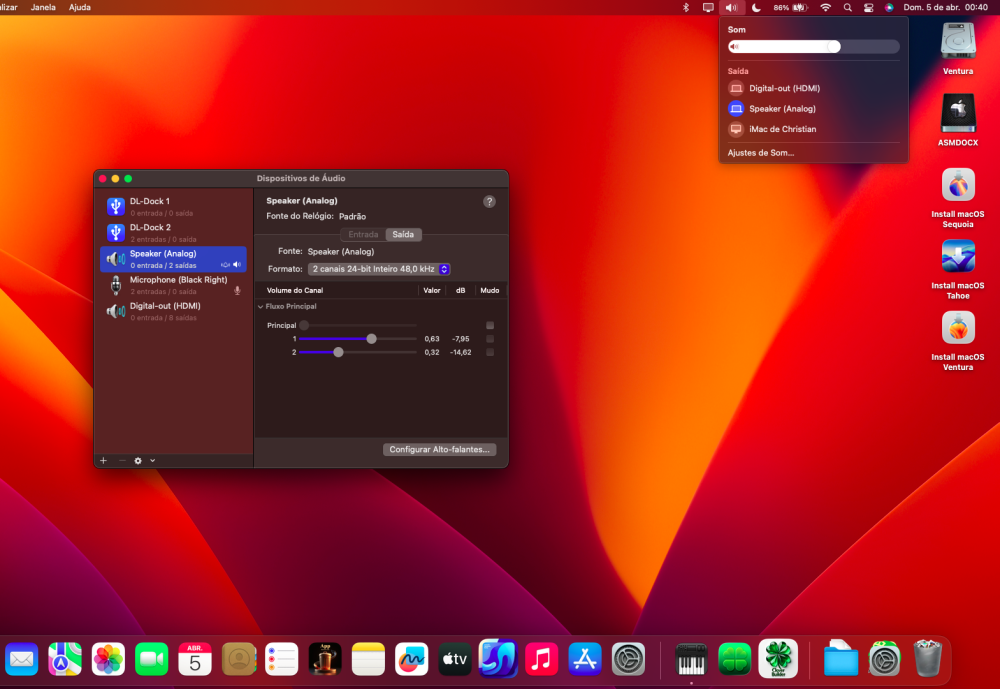This screenshot has height=689, width=1000.
Task: Open the Ventura drive on the desktop
Action: pos(958,43)
